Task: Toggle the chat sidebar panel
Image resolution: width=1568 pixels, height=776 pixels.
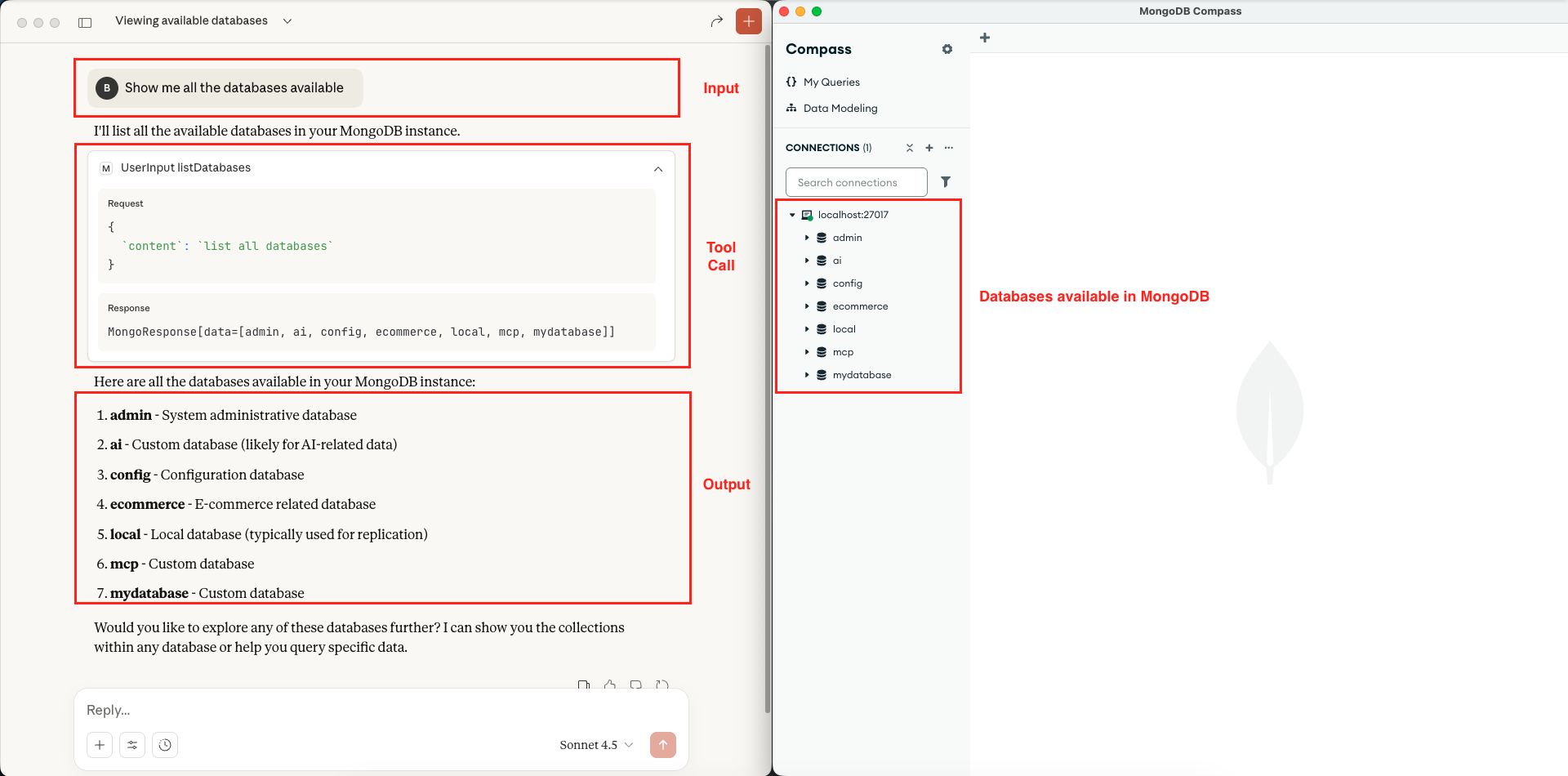Action: coord(85,22)
